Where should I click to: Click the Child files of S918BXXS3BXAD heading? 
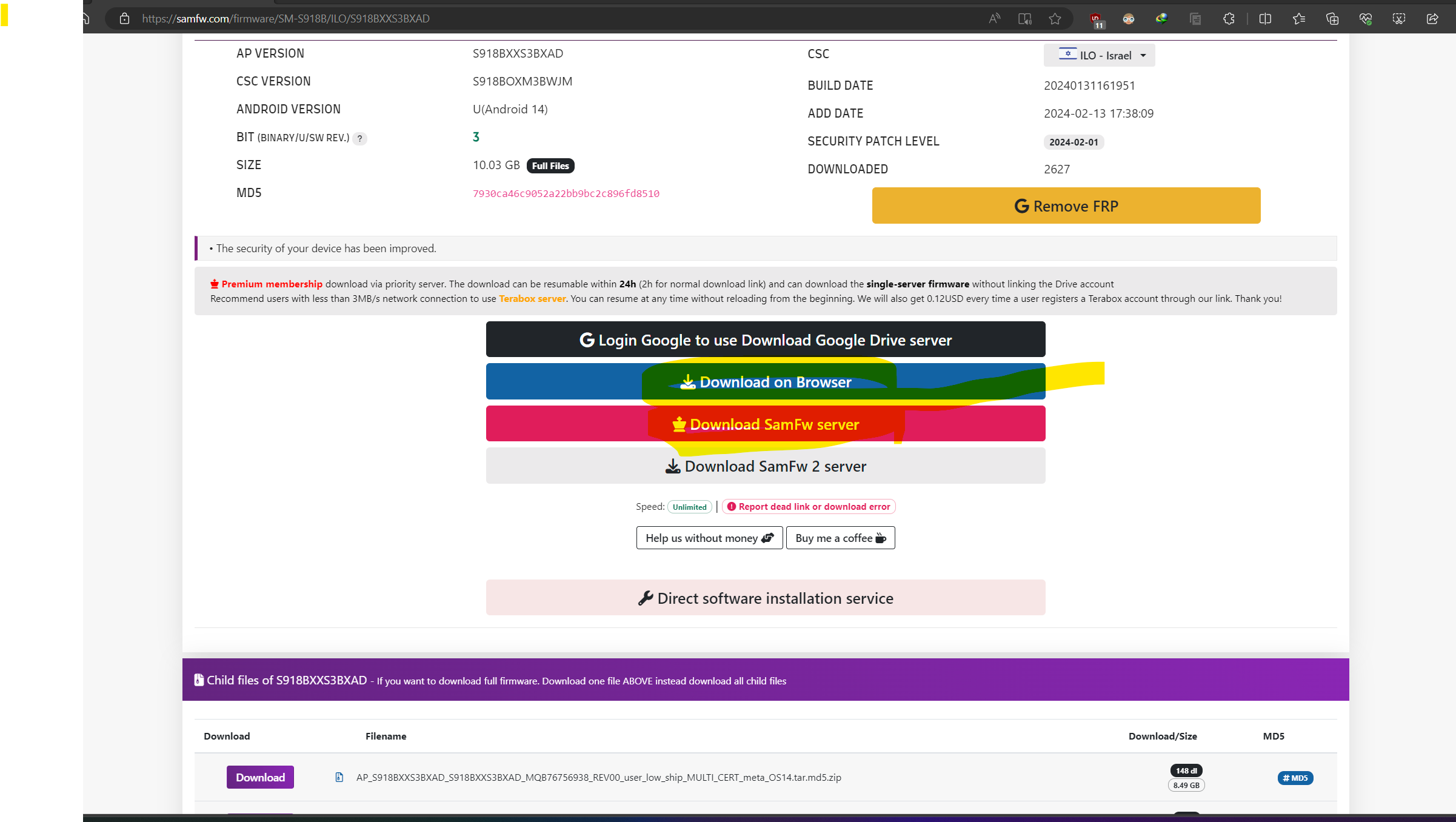click(287, 680)
